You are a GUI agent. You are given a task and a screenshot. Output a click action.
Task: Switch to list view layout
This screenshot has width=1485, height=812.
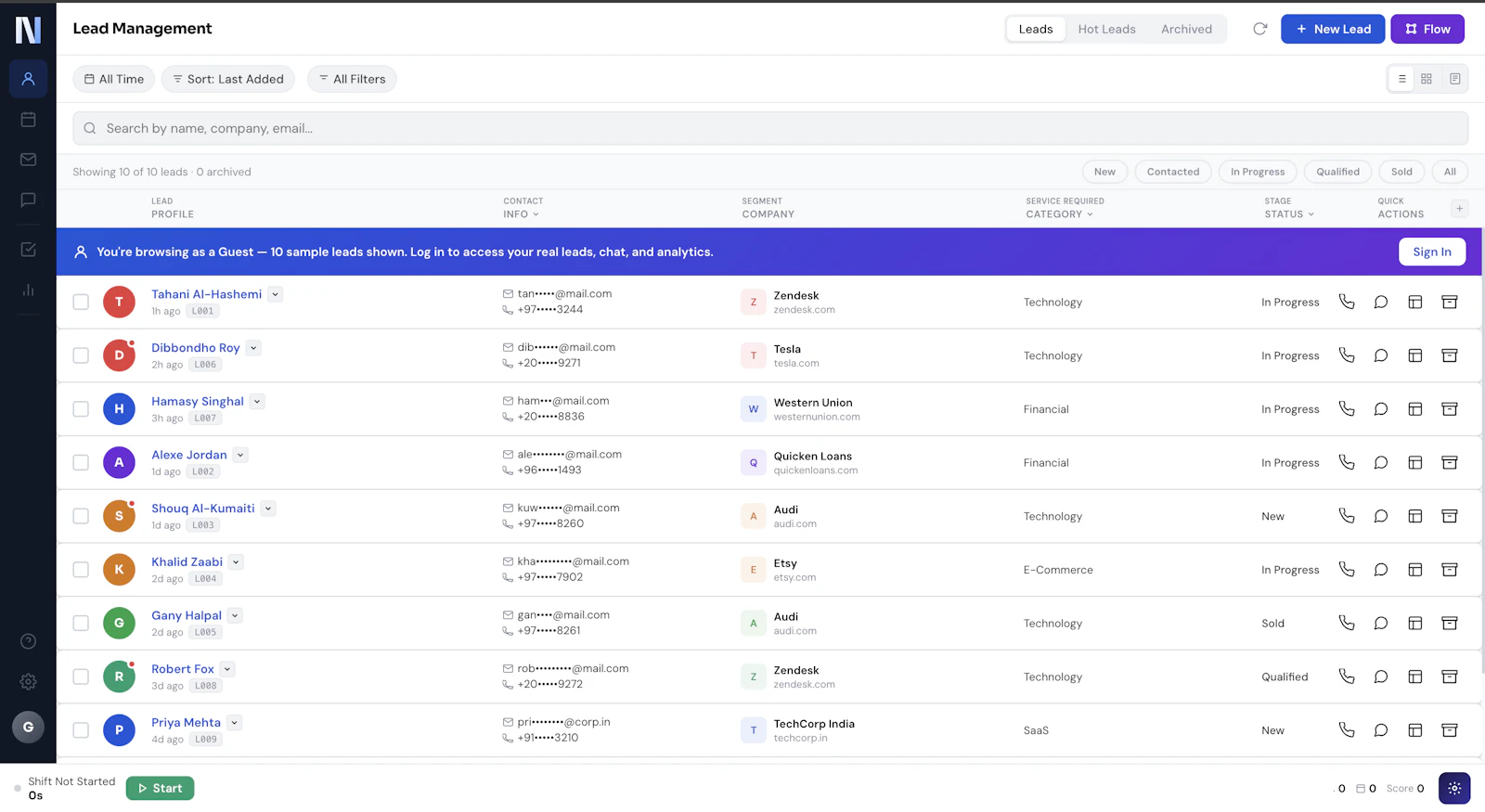click(1401, 79)
